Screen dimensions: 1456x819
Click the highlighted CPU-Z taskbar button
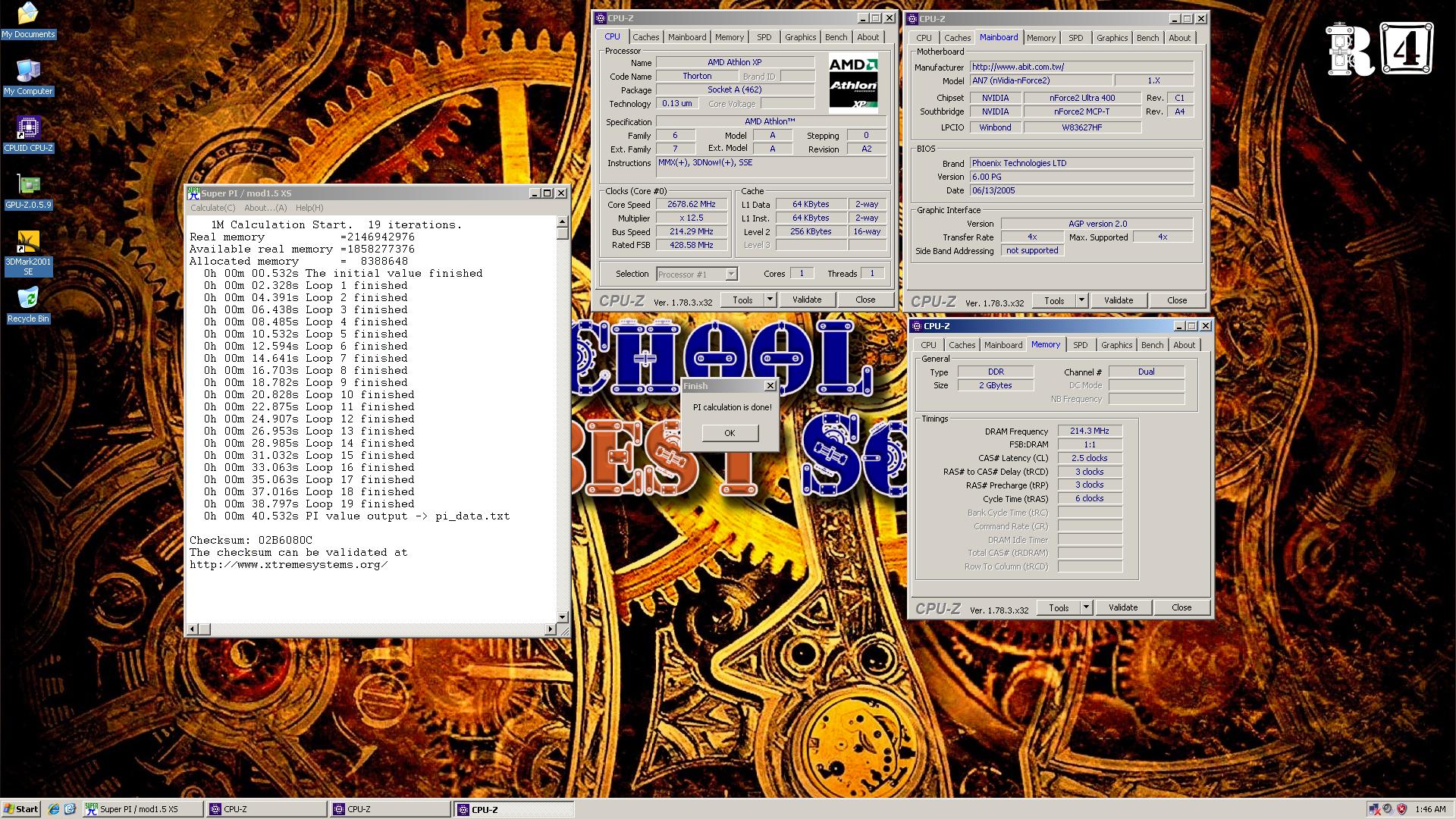[515, 809]
